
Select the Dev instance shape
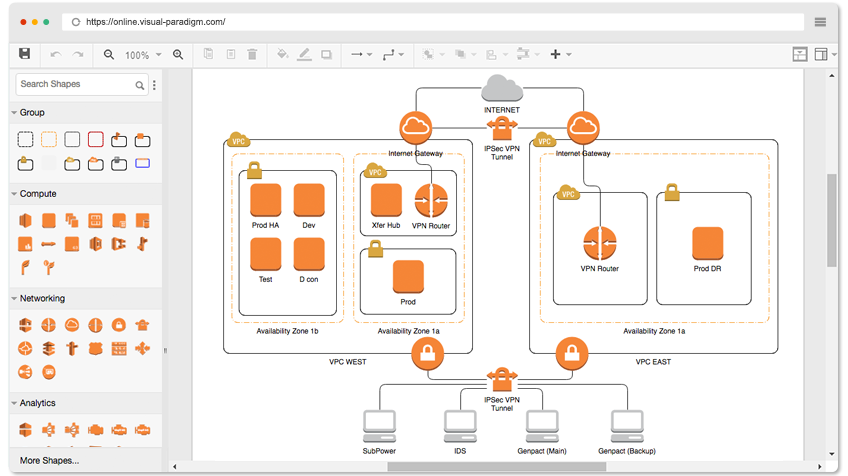(x=309, y=200)
